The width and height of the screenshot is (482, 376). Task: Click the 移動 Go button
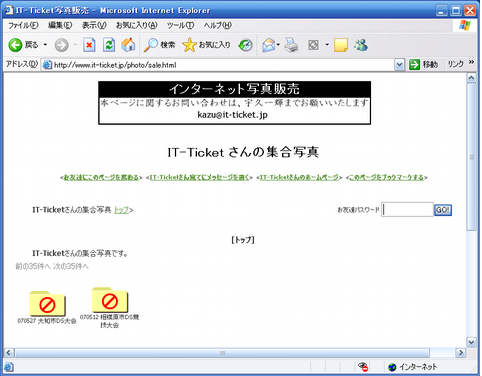tap(423, 64)
